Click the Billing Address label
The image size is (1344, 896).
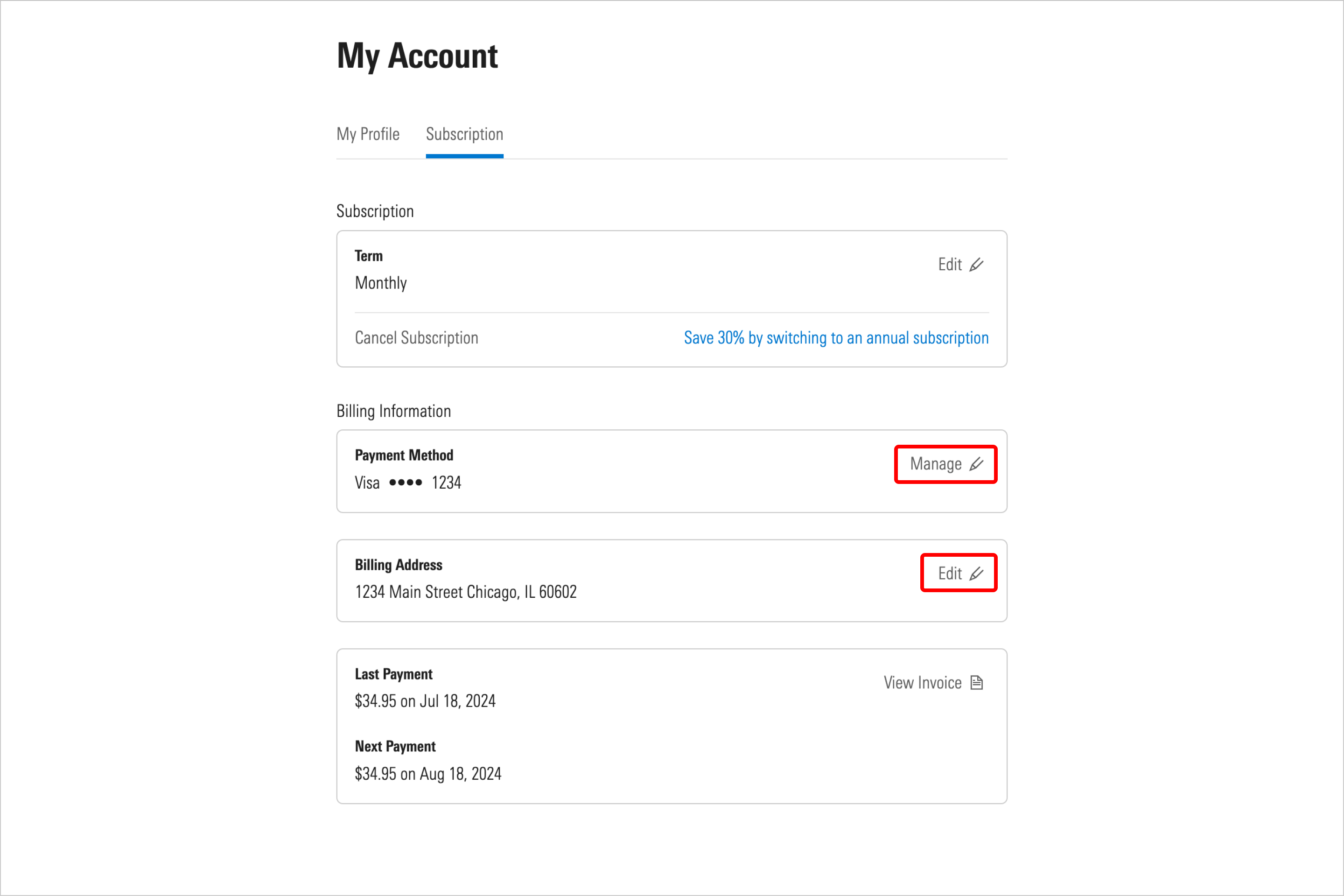pos(399,565)
